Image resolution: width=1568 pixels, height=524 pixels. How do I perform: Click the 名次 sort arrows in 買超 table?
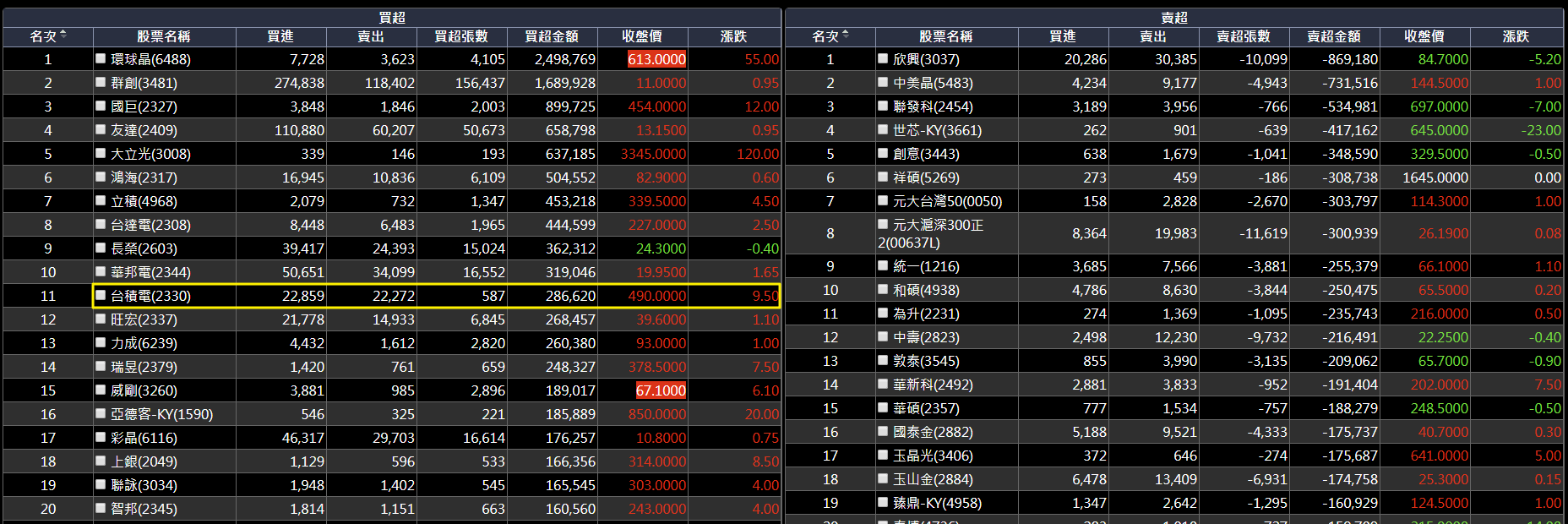pyautogui.click(x=63, y=35)
